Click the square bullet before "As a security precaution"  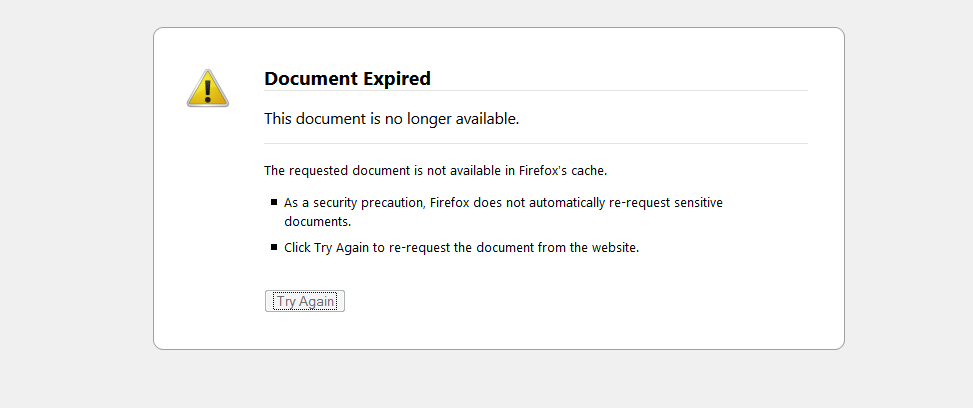click(274, 202)
